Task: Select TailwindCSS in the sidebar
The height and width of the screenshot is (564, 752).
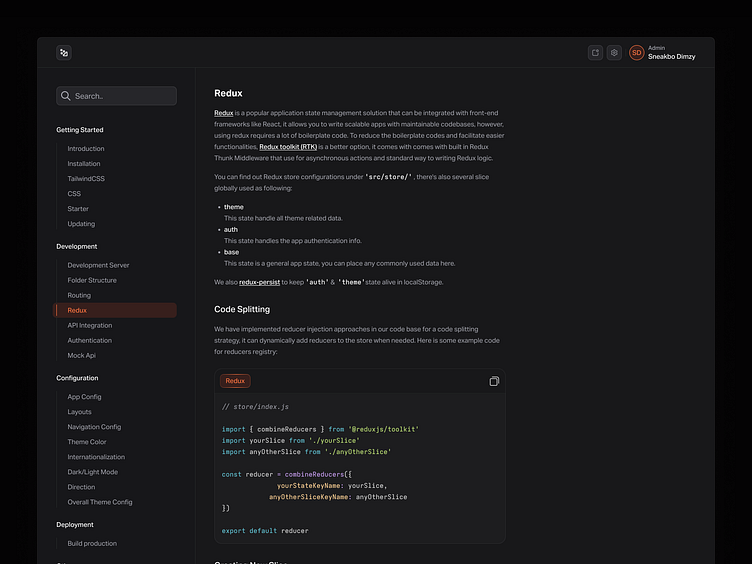Action: coord(86,178)
